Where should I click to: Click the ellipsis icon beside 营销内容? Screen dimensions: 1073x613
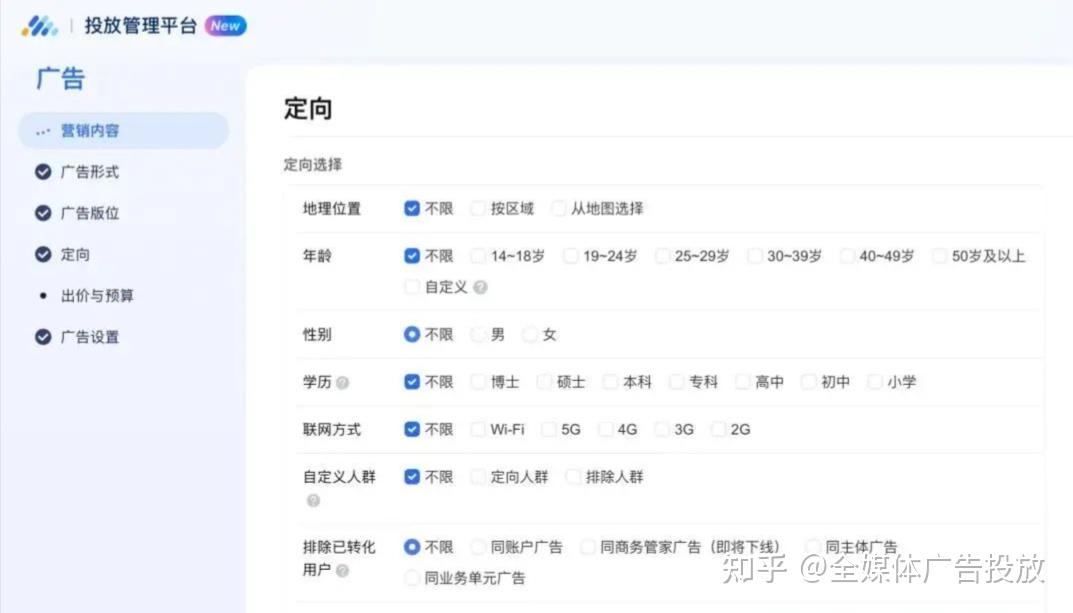point(43,131)
